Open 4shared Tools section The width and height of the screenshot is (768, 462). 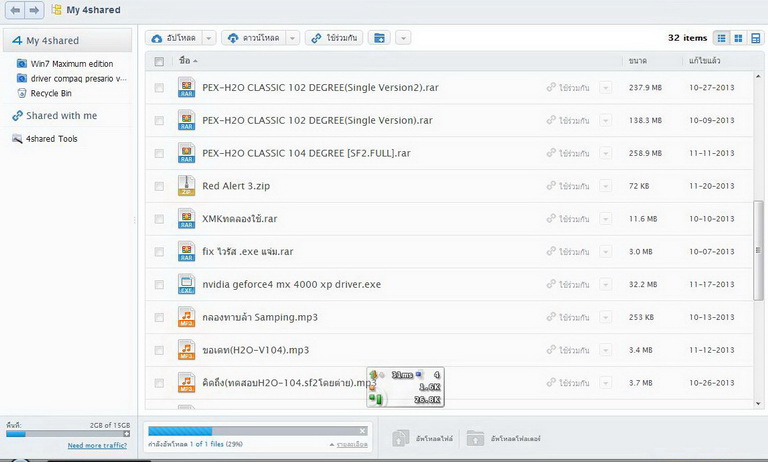click(x=51, y=139)
